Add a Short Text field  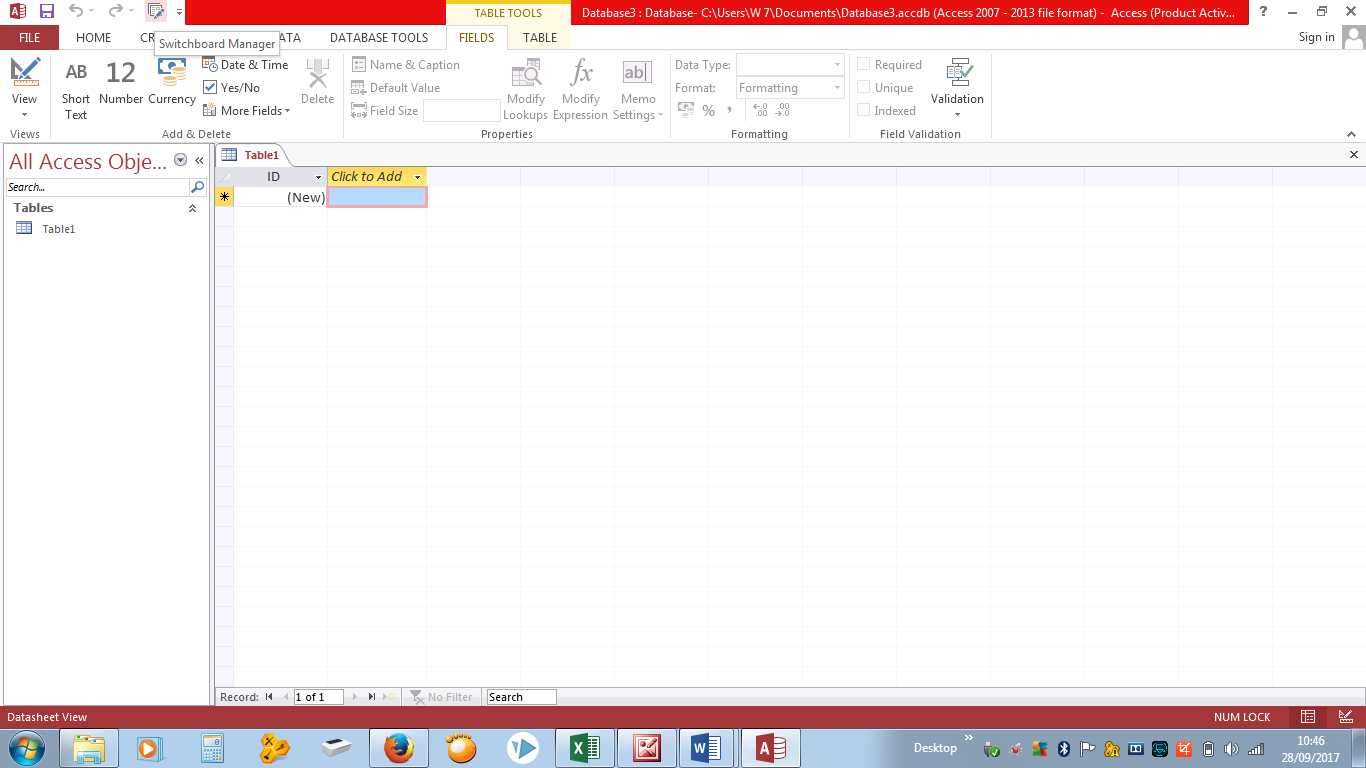[x=75, y=88]
